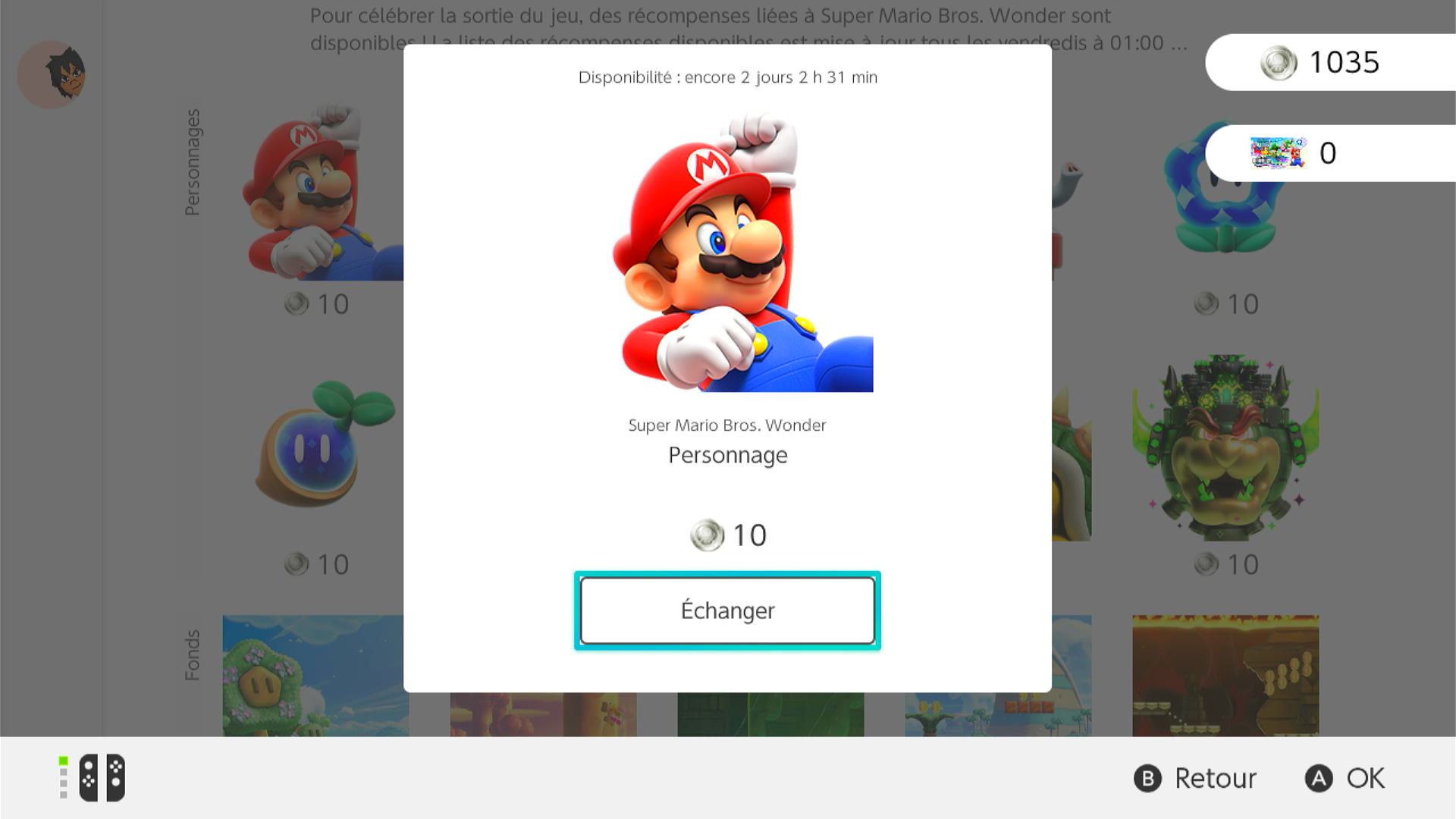
Task: Click the B Retour button icon
Action: 1147,779
